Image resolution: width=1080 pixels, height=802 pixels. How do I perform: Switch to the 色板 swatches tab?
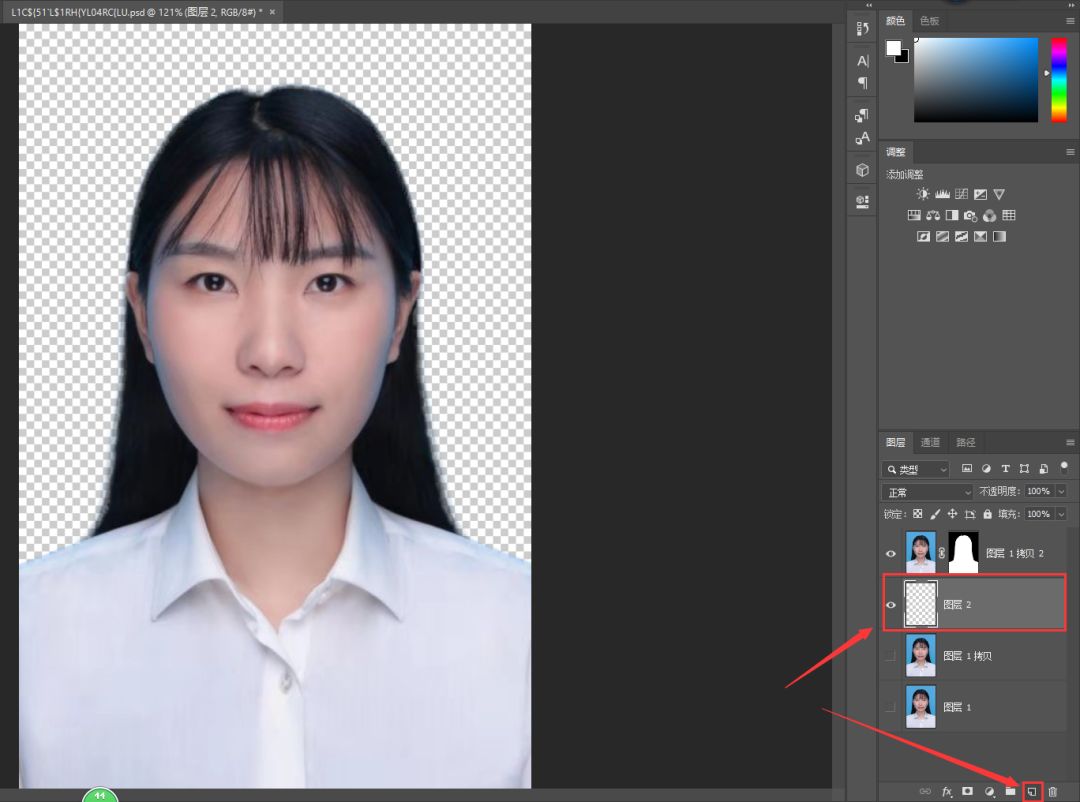click(929, 21)
